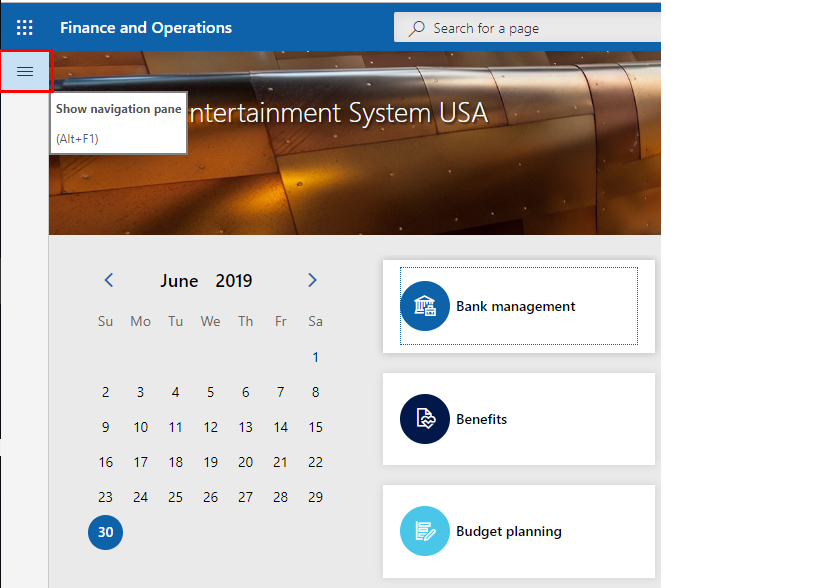The image size is (816, 588).
Task: Select date 19 in calendar
Action: pos(210,462)
